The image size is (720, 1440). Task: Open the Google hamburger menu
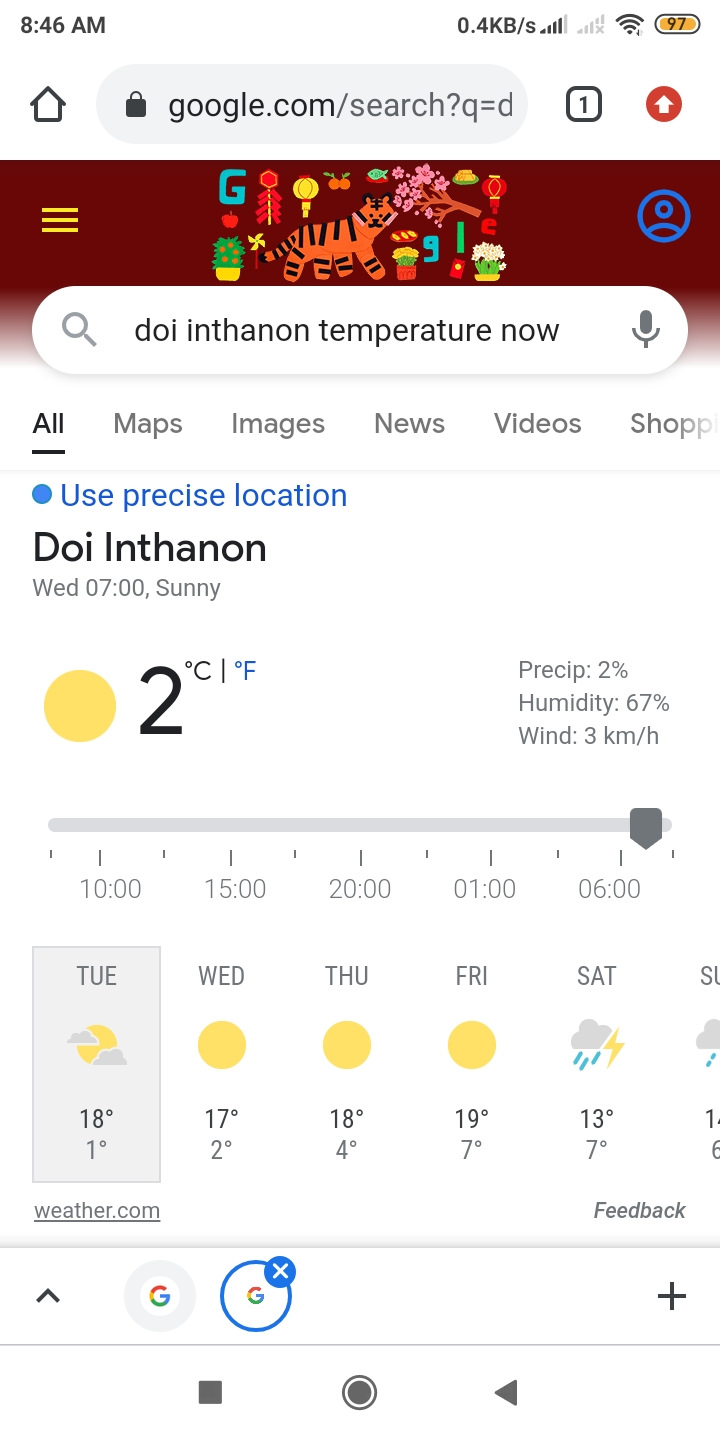click(60, 220)
